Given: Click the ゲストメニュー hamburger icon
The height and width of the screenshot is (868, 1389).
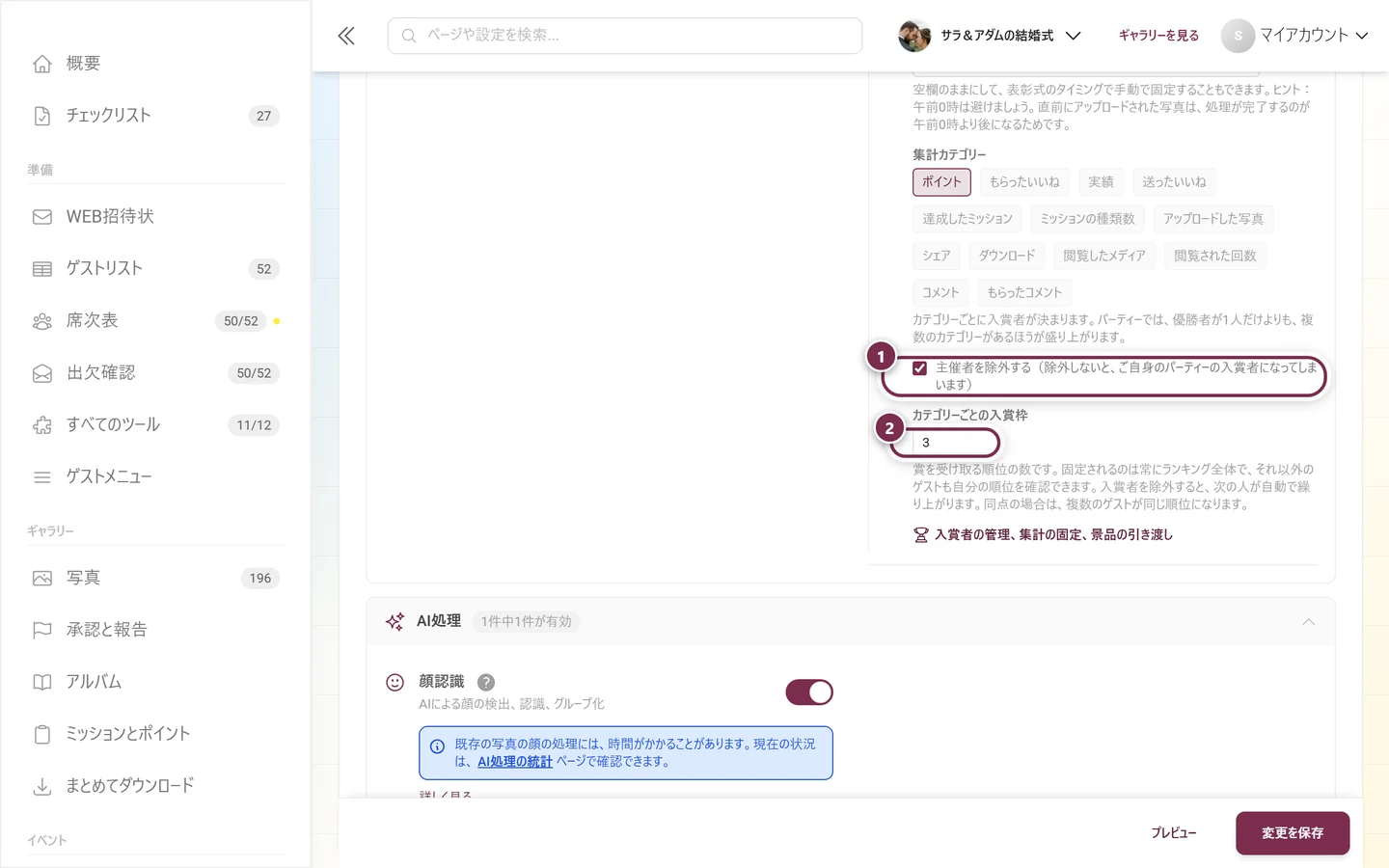Looking at the screenshot, I should [42, 477].
